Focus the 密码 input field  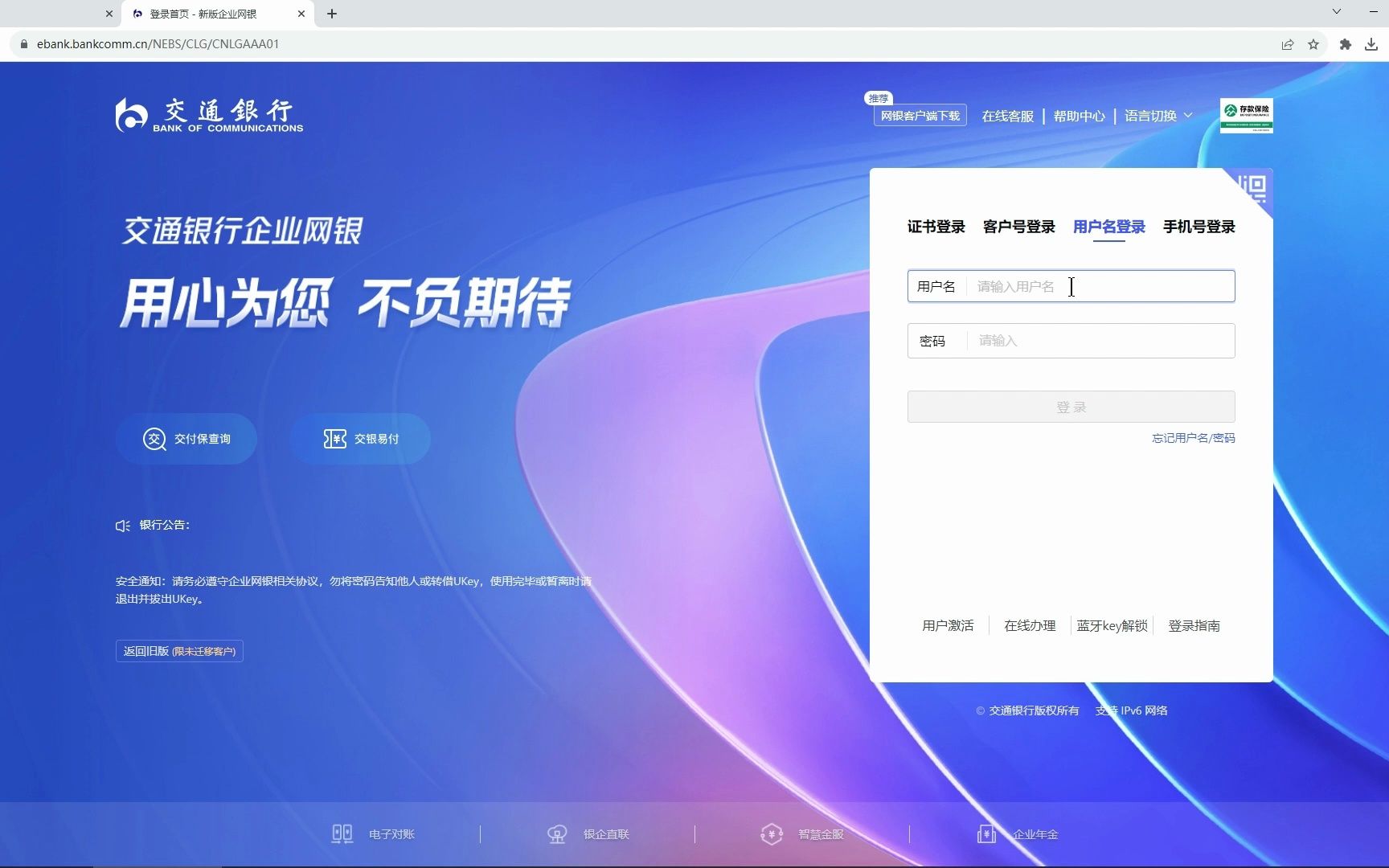[x=1071, y=341]
